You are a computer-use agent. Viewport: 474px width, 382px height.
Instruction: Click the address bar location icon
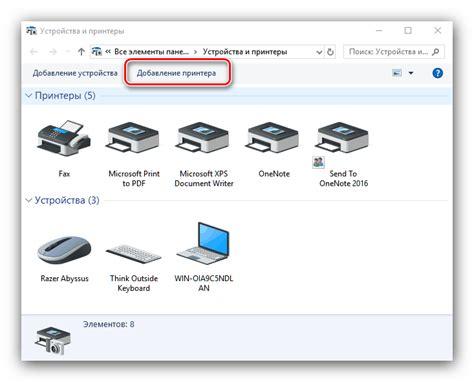click(96, 52)
